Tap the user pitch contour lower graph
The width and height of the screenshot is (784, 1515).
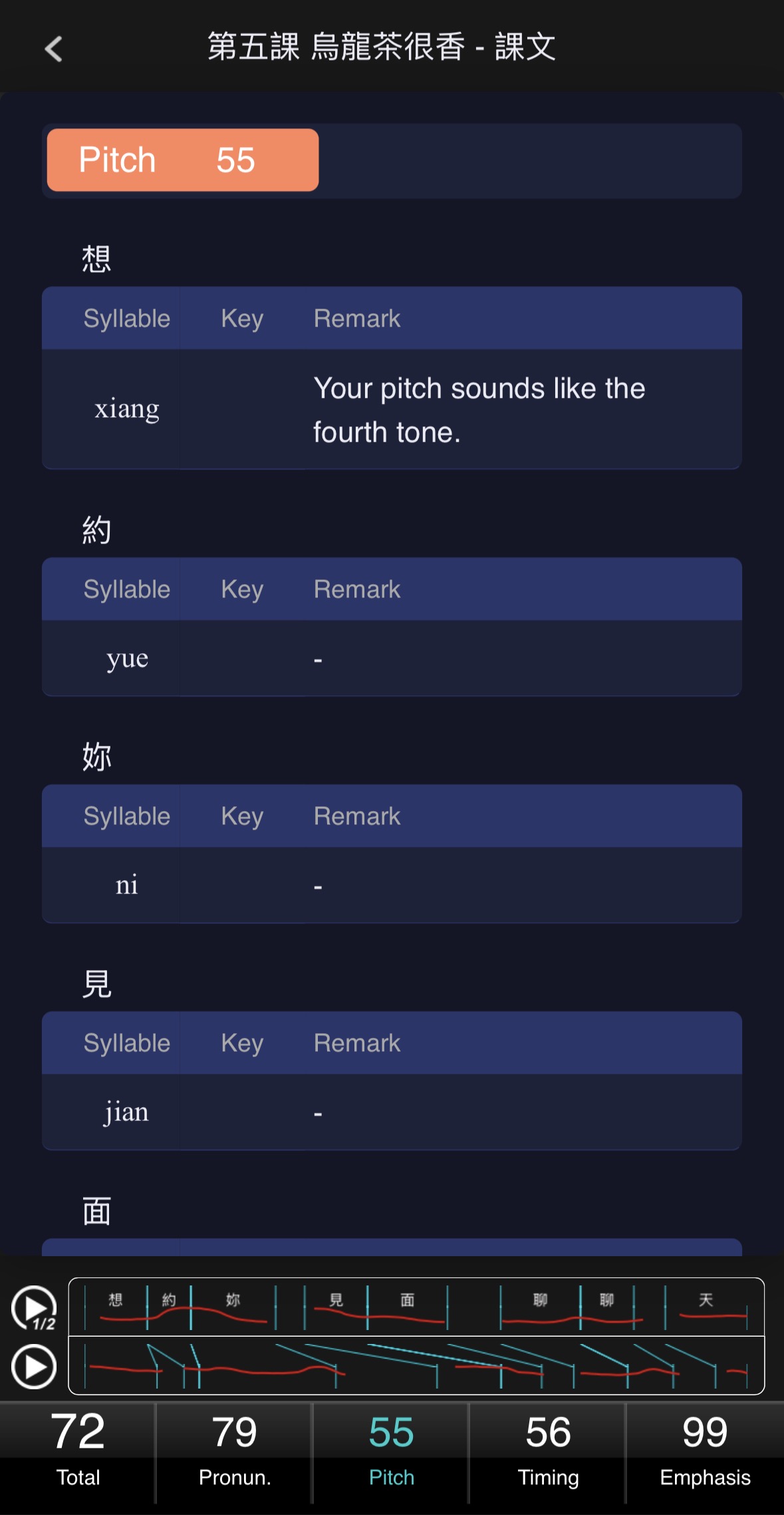pyautogui.click(x=416, y=1365)
